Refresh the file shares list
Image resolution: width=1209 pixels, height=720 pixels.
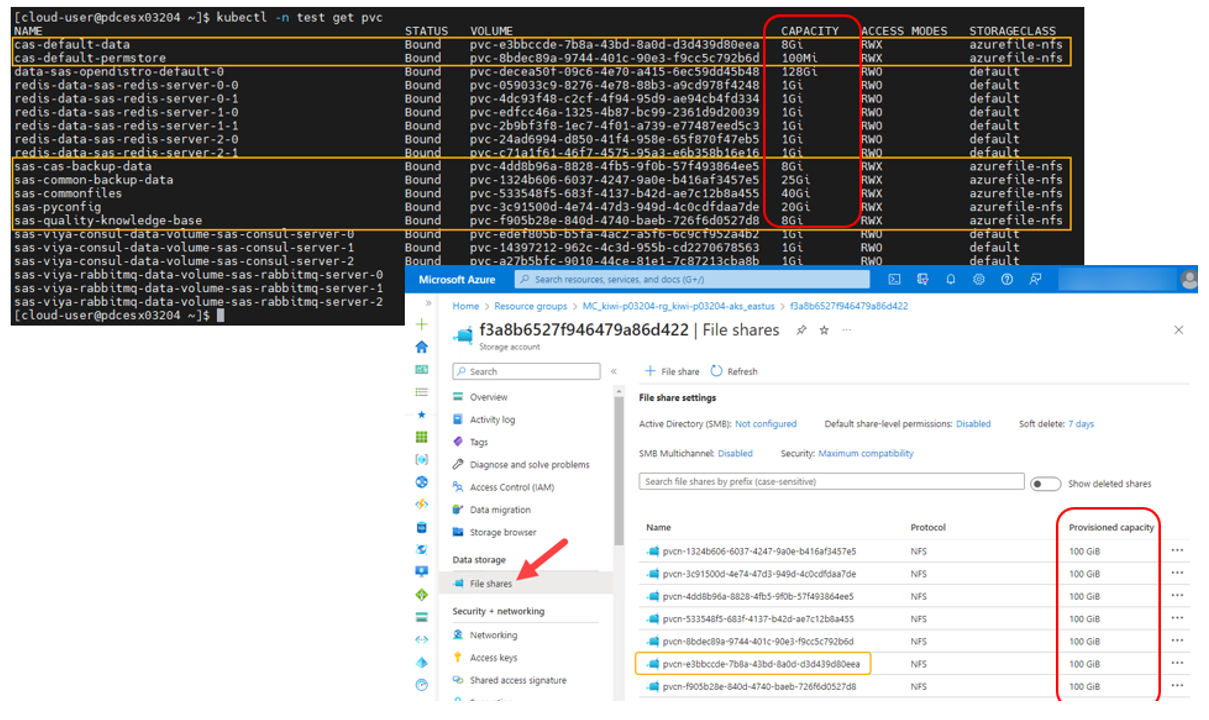pyautogui.click(x=733, y=370)
